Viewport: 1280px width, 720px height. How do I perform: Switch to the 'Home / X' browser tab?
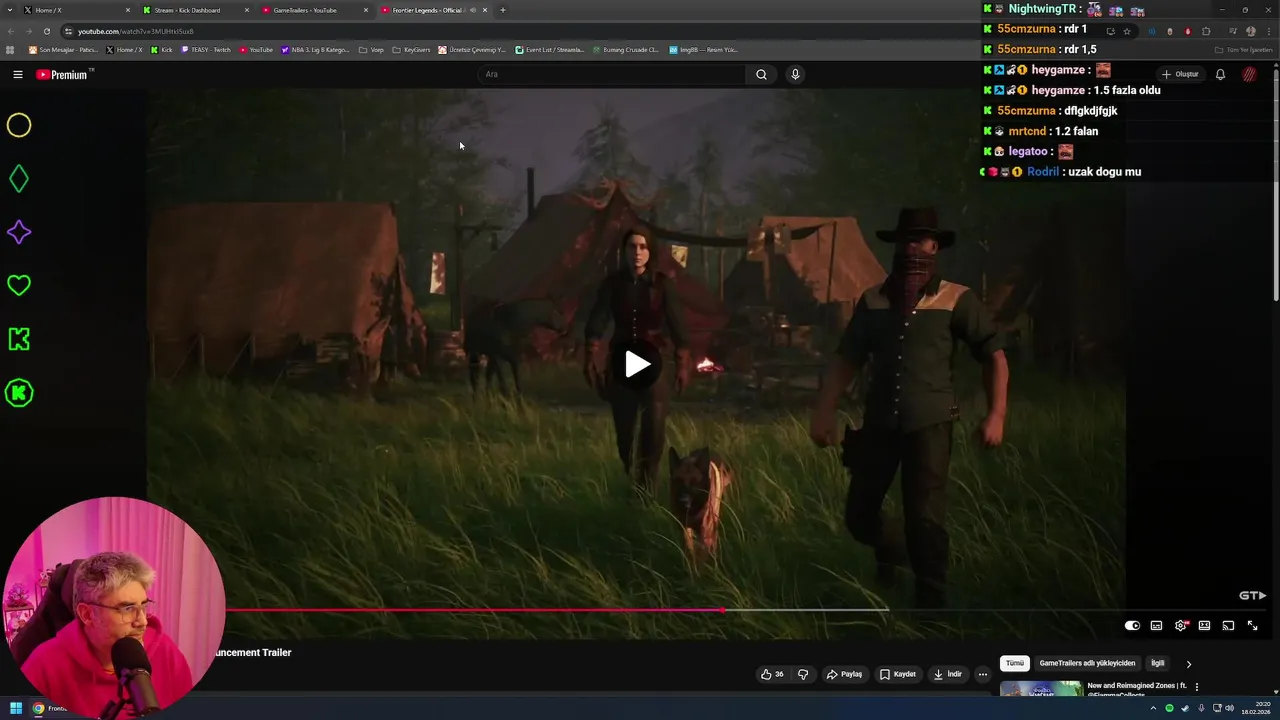[x=76, y=10]
